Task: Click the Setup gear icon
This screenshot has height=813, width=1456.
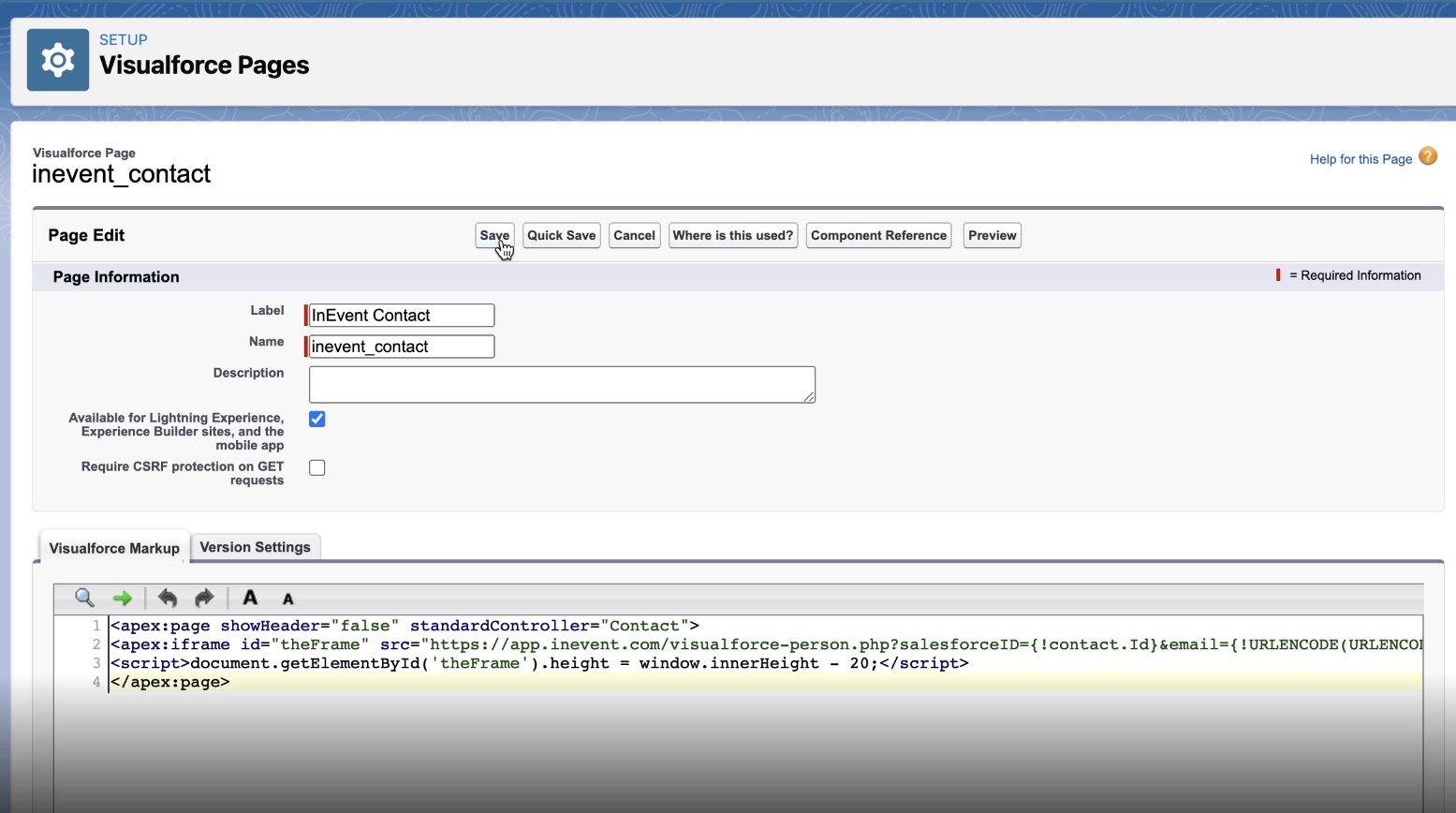Action: (58, 60)
